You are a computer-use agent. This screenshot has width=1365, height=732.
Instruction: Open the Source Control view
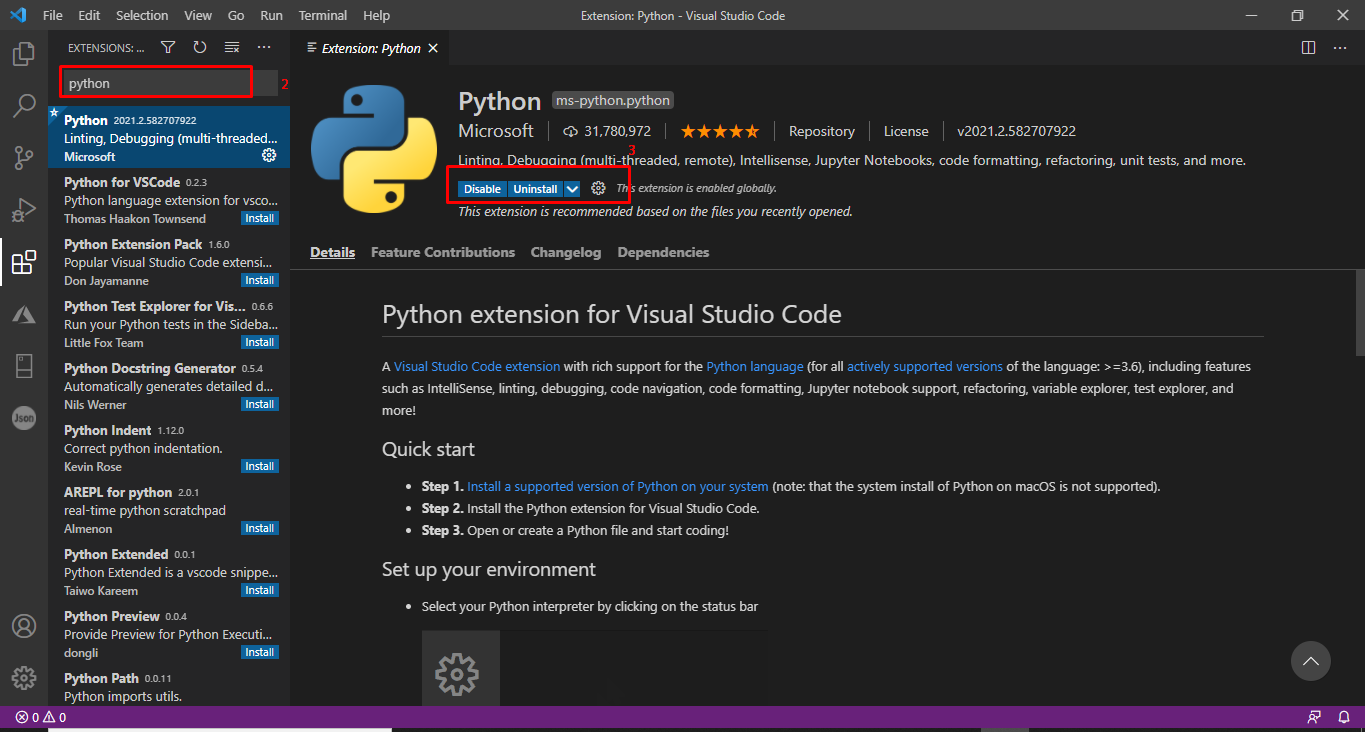coord(23,158)
